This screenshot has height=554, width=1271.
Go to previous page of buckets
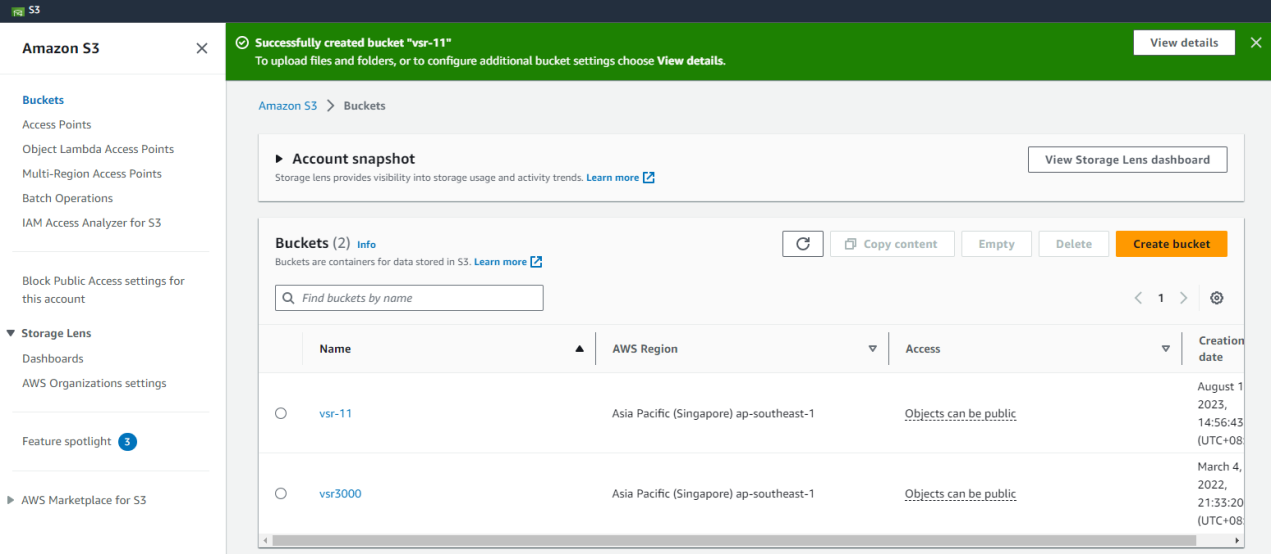click(x=1138, y=298)
